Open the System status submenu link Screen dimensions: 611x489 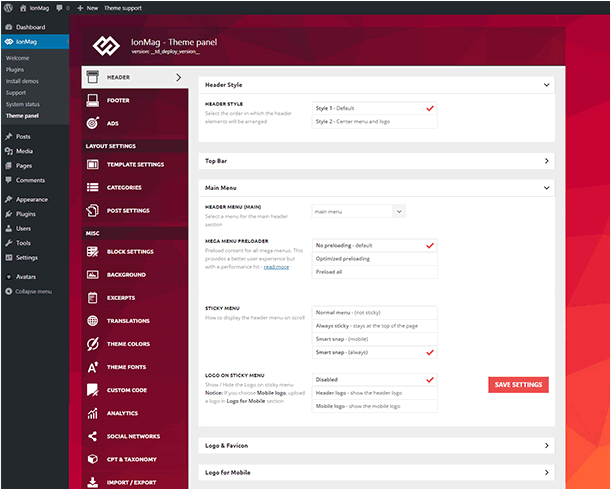pyautogui.click(x=23, y=104)
